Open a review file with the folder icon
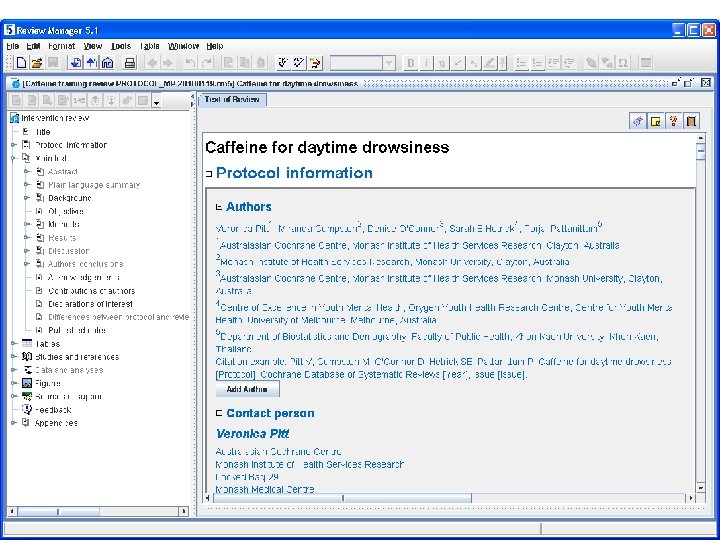Image resolution: width=720 pixels, height=540 pixels. (x=37, y=63)
